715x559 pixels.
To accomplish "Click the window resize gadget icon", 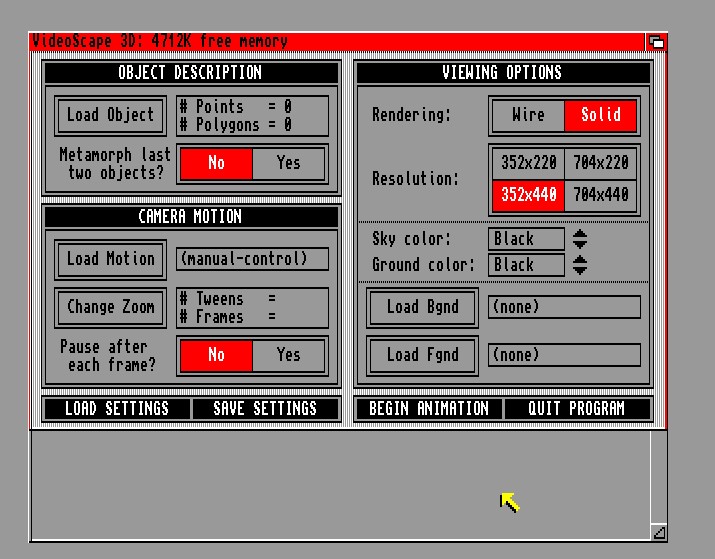I will point(659,532).
